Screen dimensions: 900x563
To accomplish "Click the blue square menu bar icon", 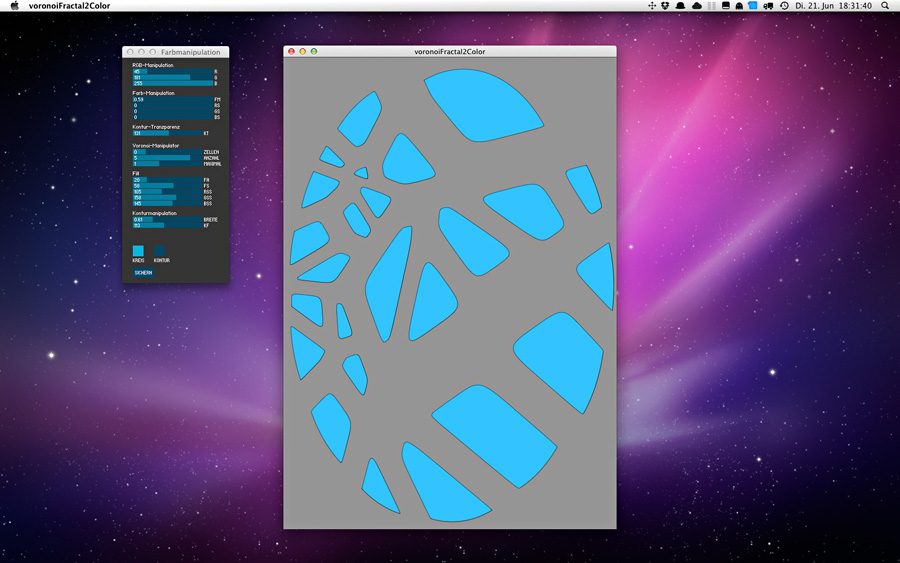I will pyautogui.click(x=753, y=6).
